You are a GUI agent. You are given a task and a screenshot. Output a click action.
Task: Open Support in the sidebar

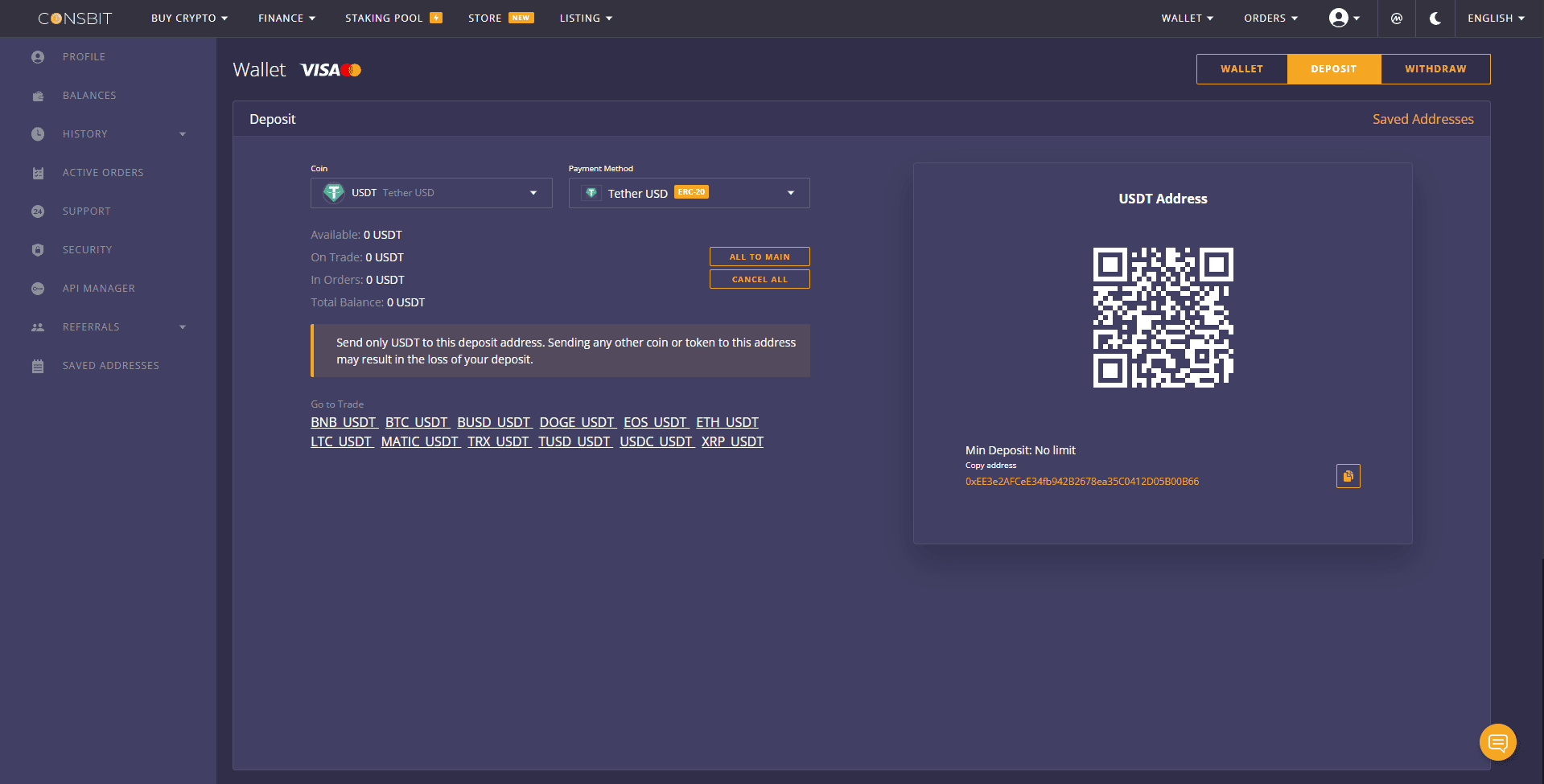(86, 211)
